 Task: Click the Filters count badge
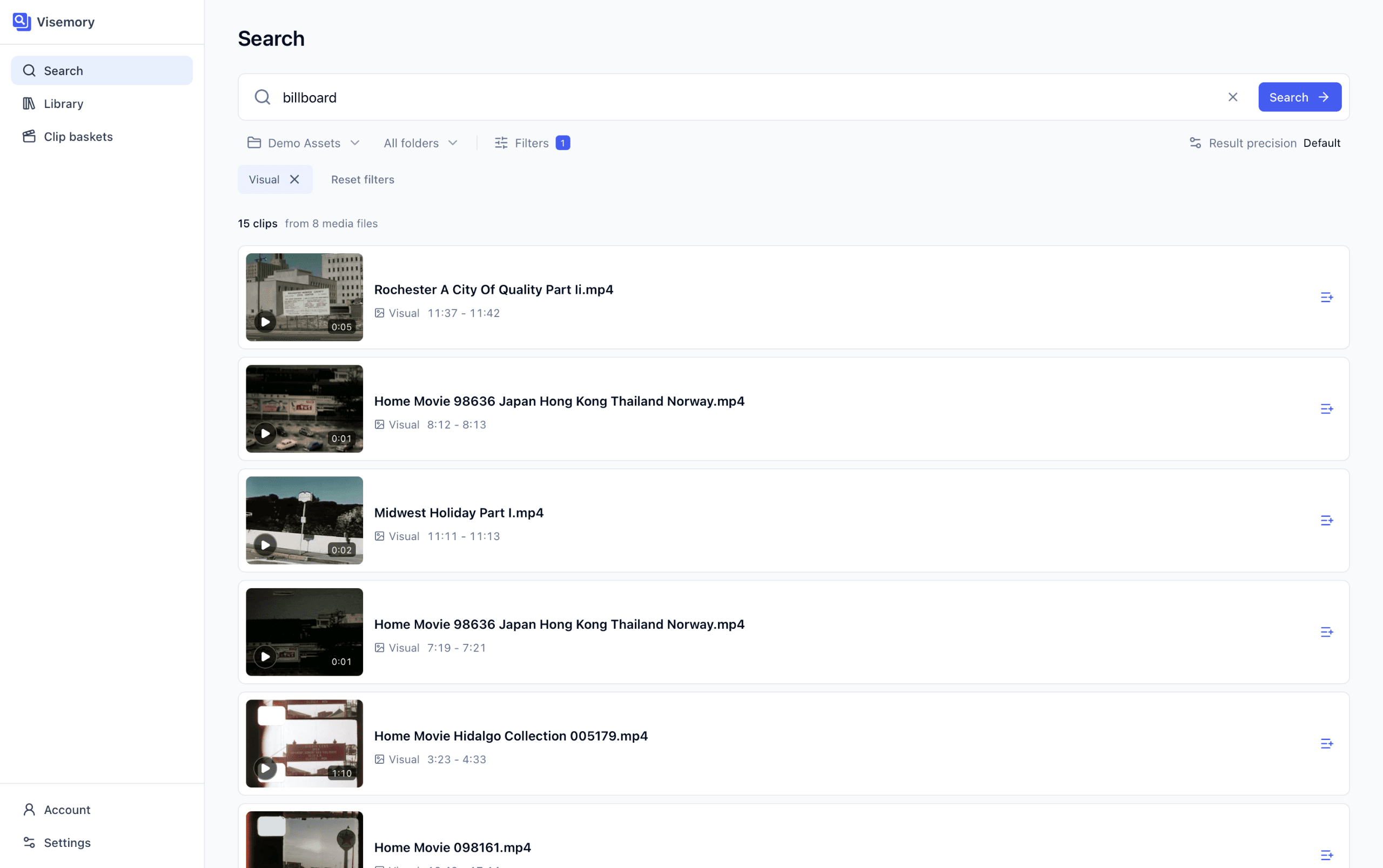click(x=562, y=143)
